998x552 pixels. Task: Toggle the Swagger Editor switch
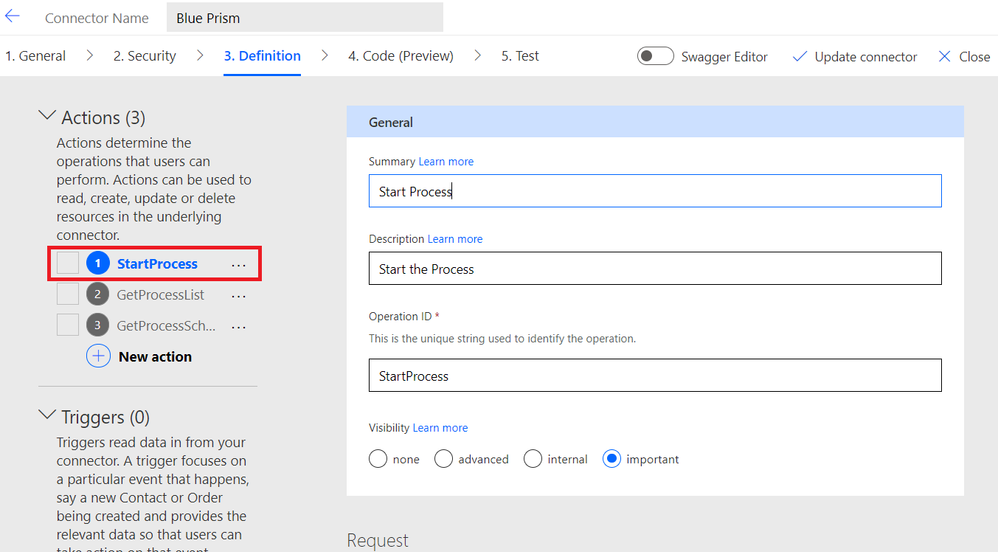(656, 56)
